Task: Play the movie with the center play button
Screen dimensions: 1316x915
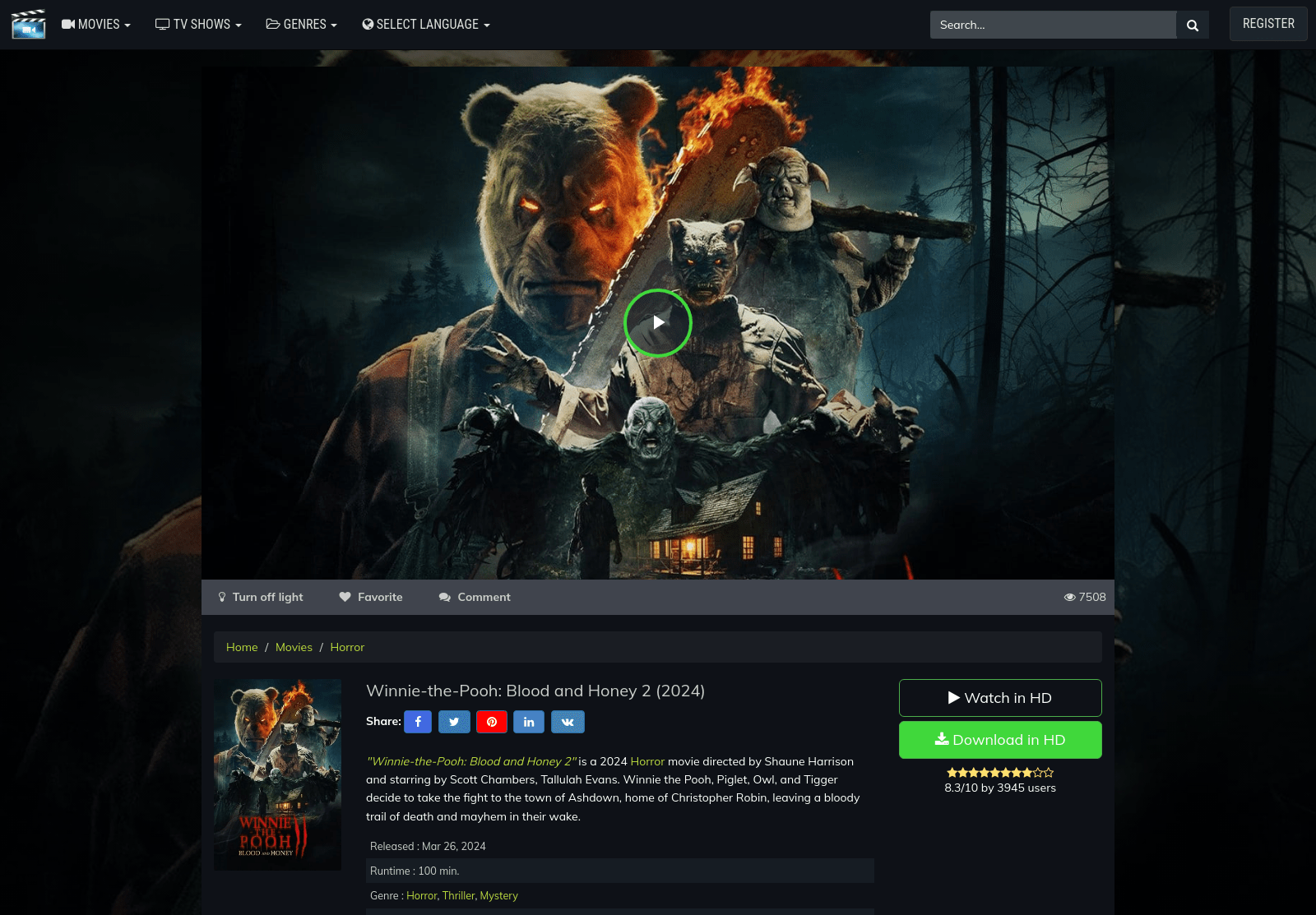Action: pyautogui.click(x=658, y=323)
